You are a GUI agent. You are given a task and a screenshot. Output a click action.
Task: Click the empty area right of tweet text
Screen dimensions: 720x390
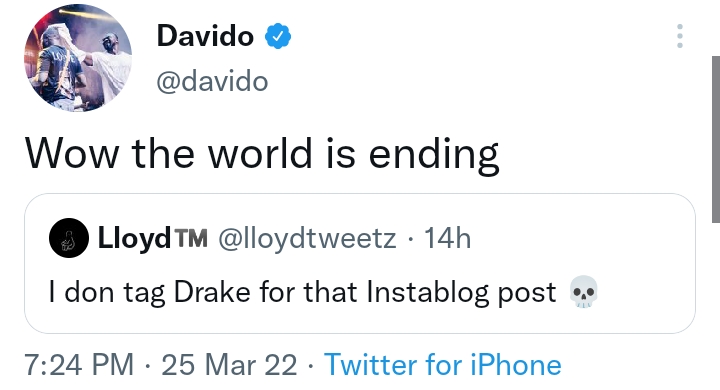pos(597,154)
